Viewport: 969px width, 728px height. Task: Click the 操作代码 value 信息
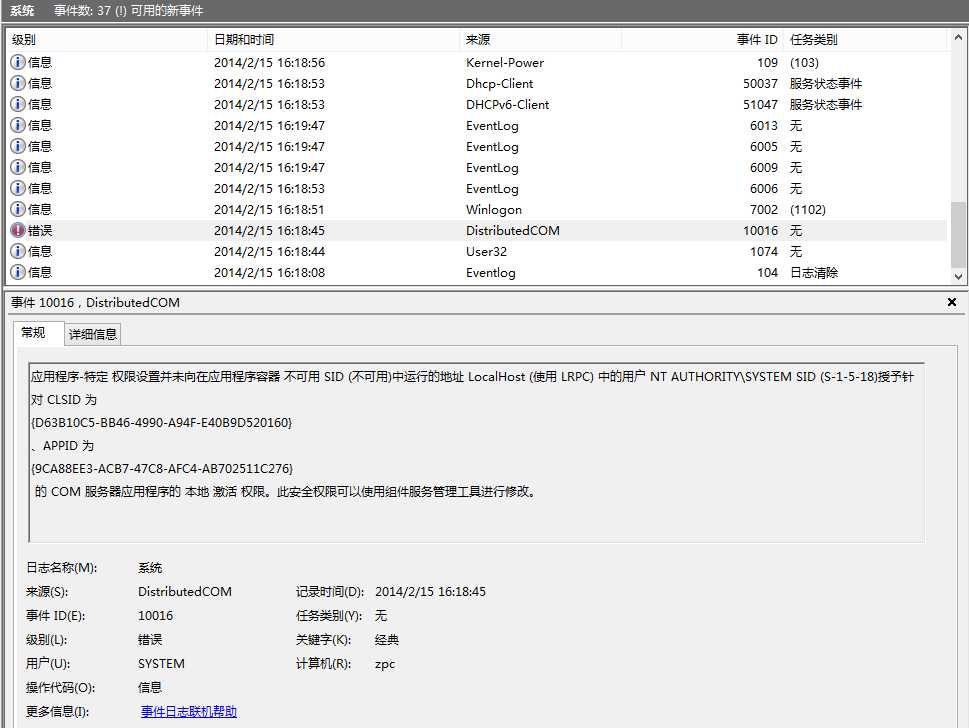point(150,687)
